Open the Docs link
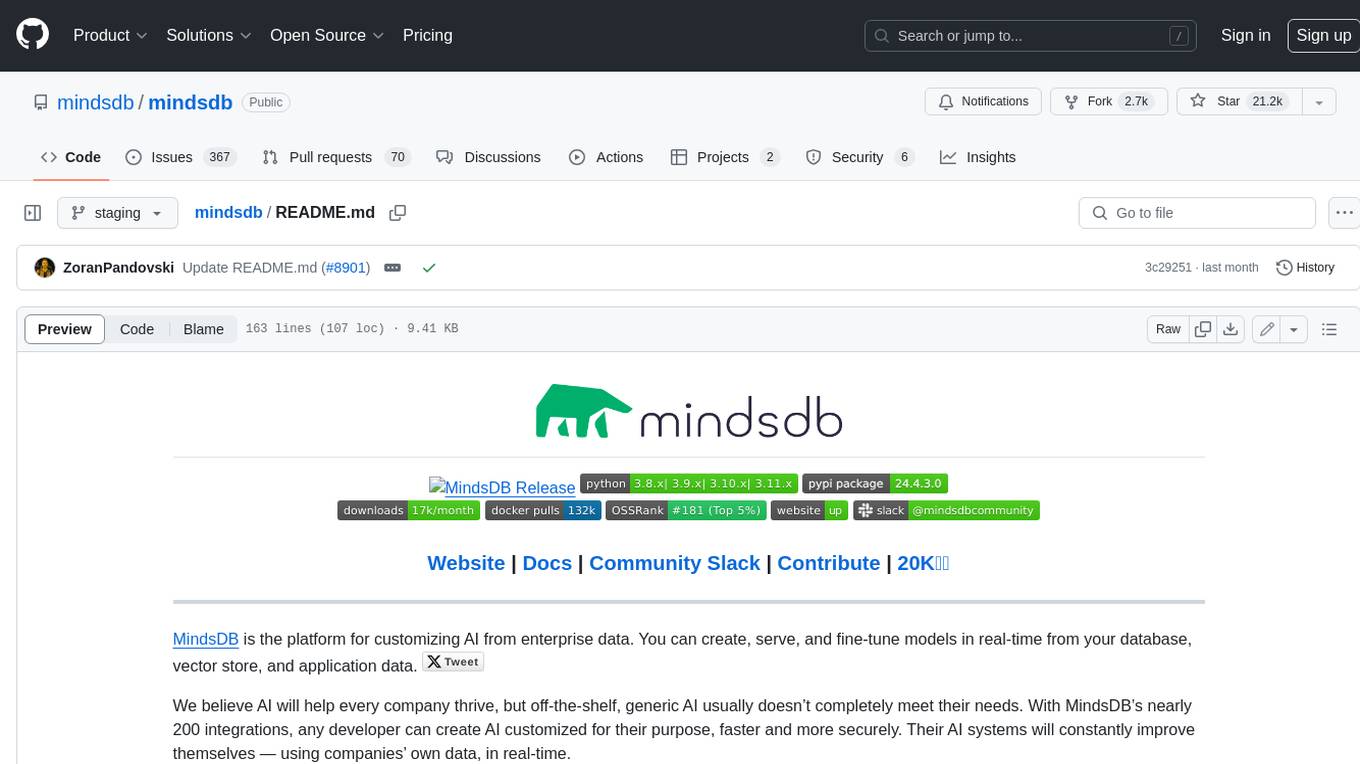 tap(547, 563)
